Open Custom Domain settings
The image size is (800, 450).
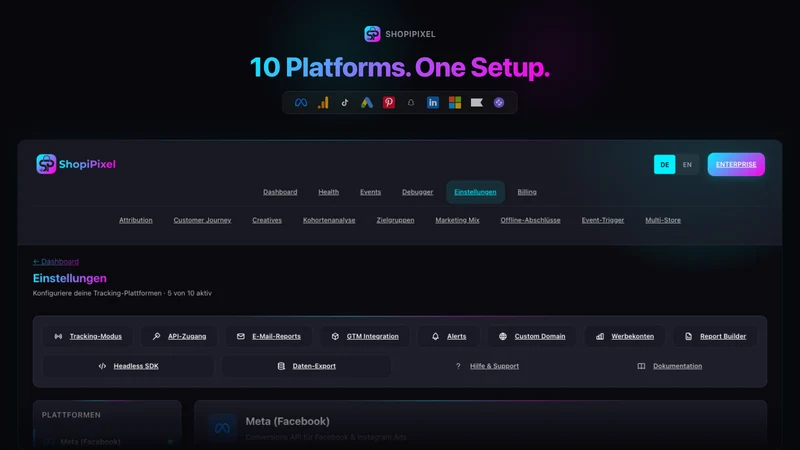[x=532, y=336]
